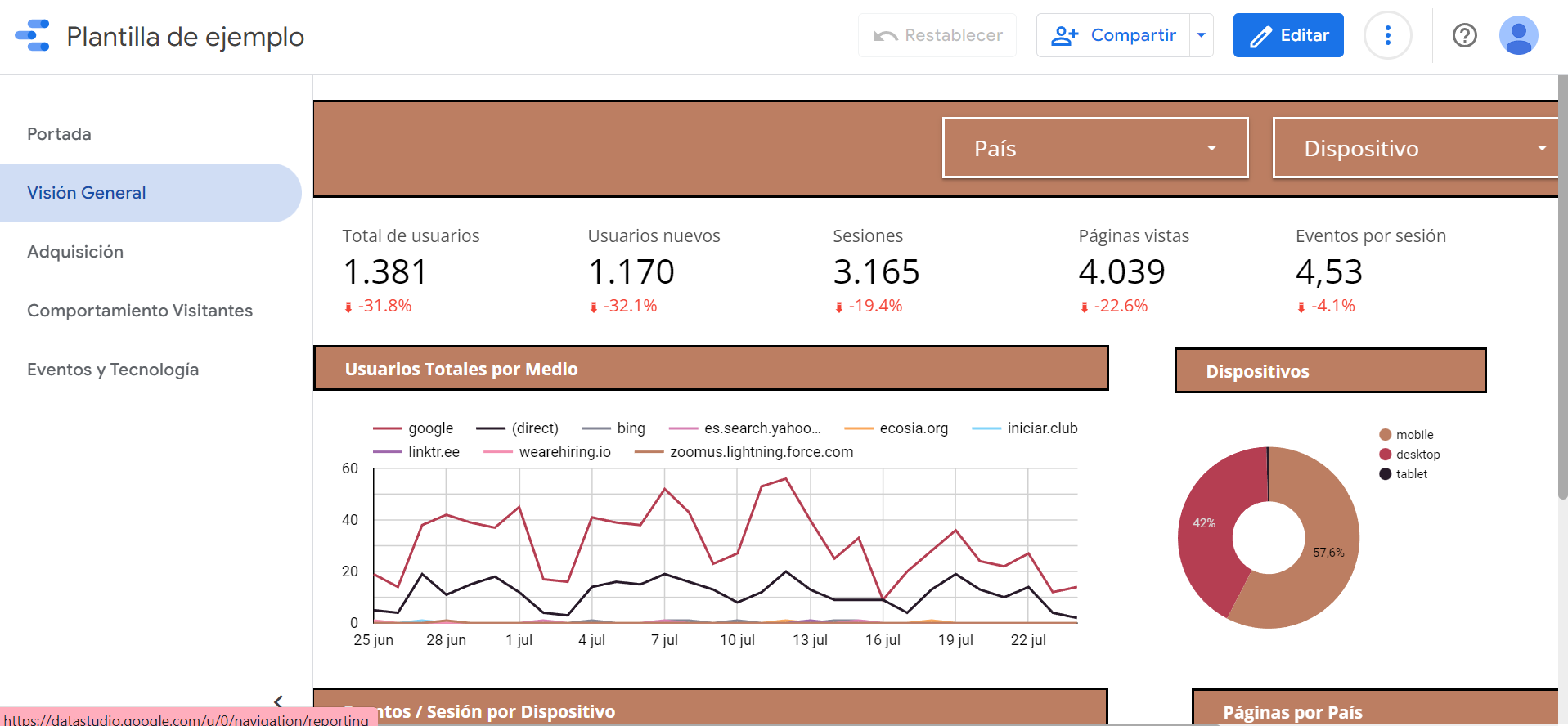The width and height of the screenshot is (1568, 726).
Task: Open the País filter dropdown
Action: click(x=1094, y=148)
